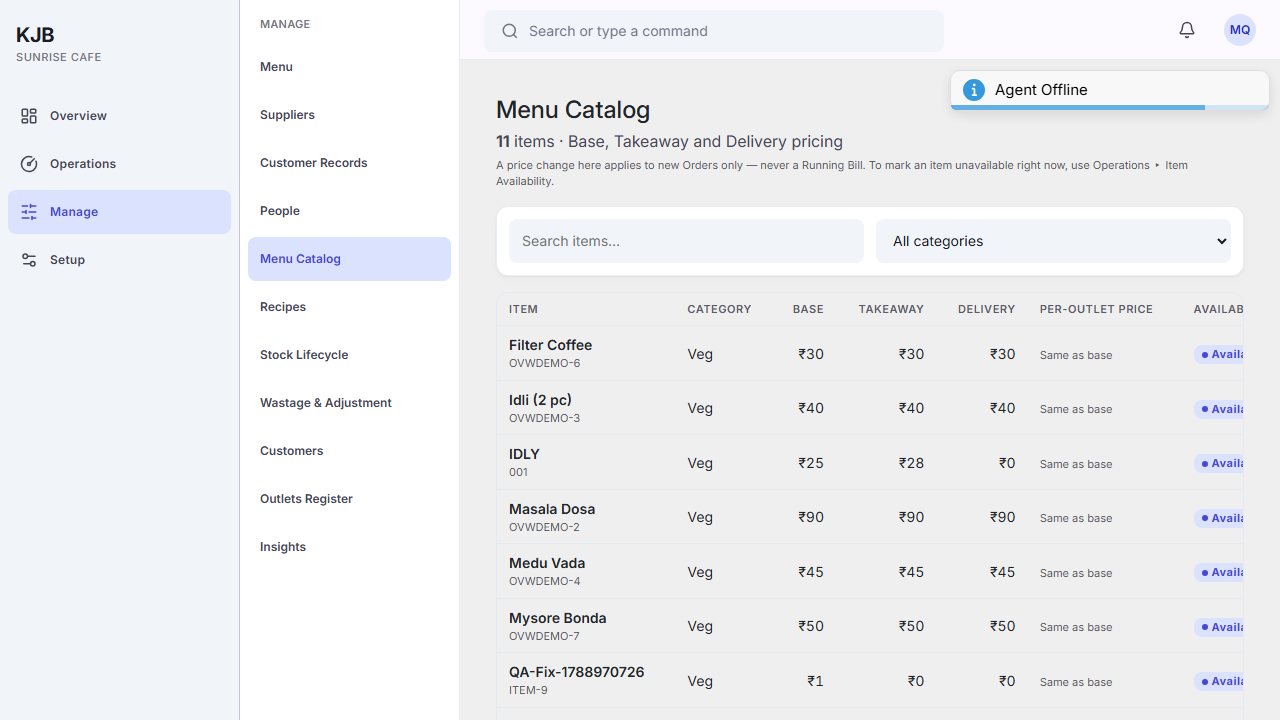Open the notifications bell
Image resolution: width=1280 pixels, height=720 pixels.
1187,30
